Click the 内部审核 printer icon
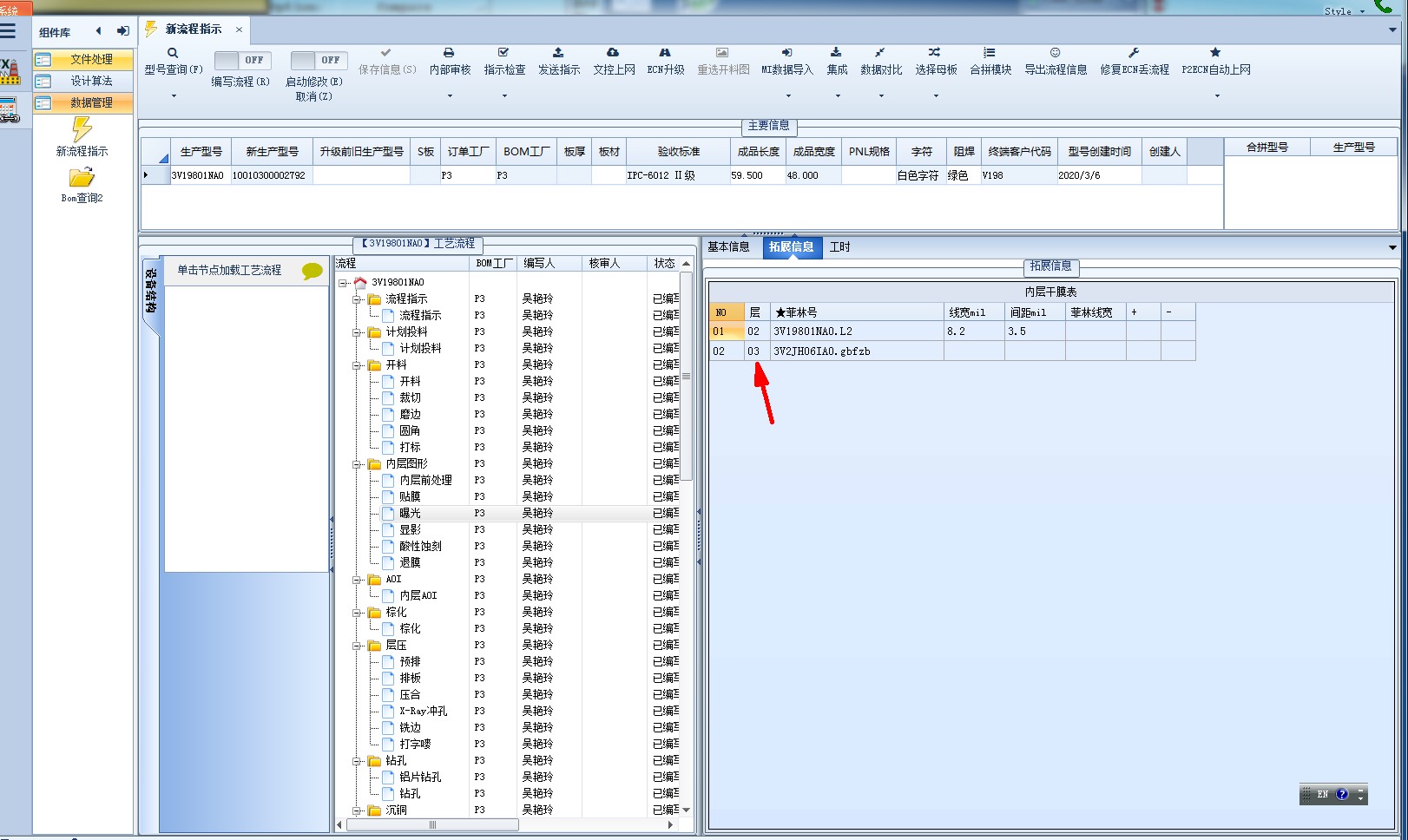 [449, 53]
